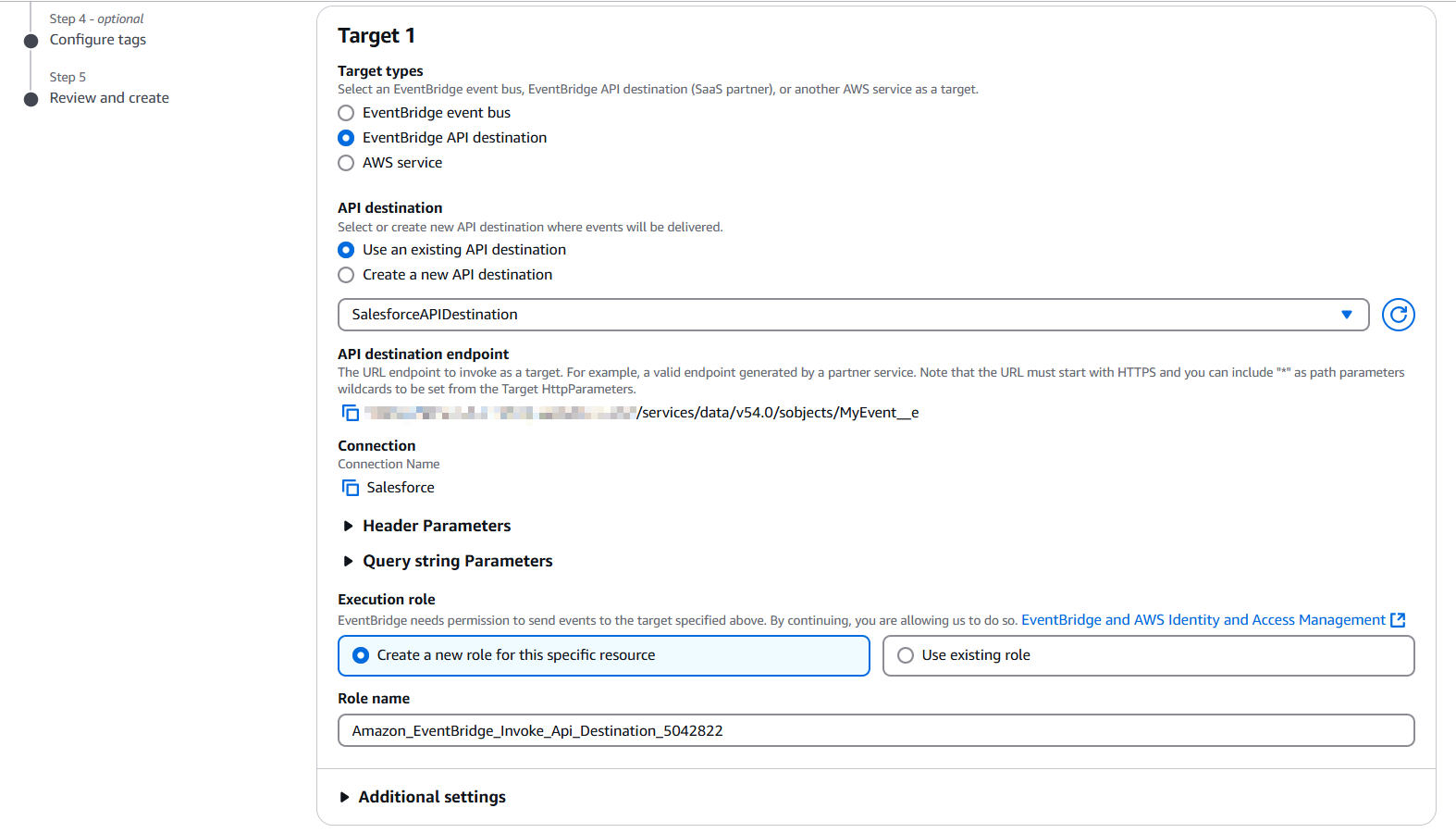Select Create a new API destination
Viewport: 1456px width, 833px height.
coord(346,275)
